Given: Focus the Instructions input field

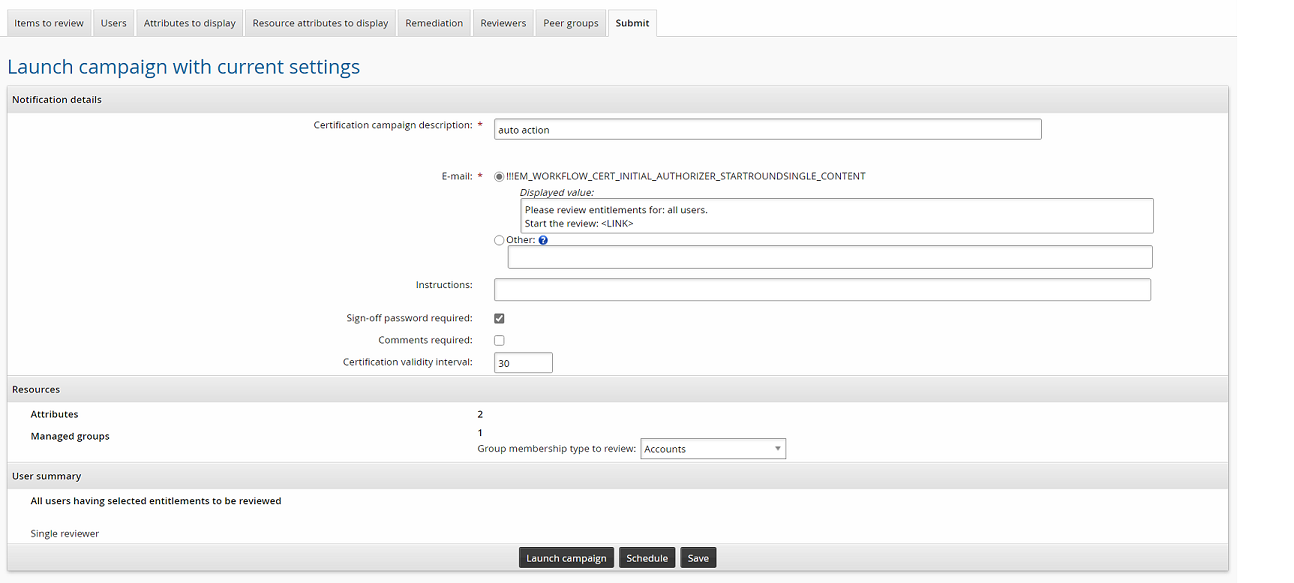Looking at the screenshot, I should pyautogui.click(x=822, y=290).
